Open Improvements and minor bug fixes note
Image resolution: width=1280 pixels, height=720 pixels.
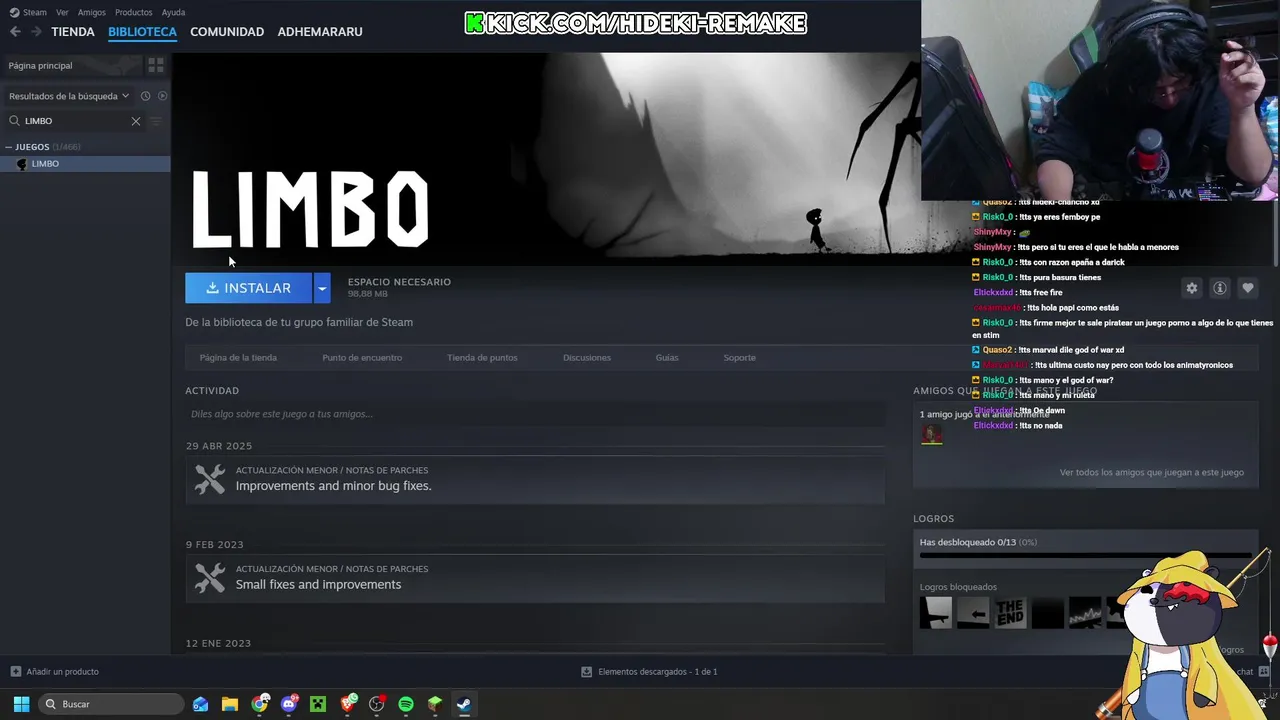333,486
